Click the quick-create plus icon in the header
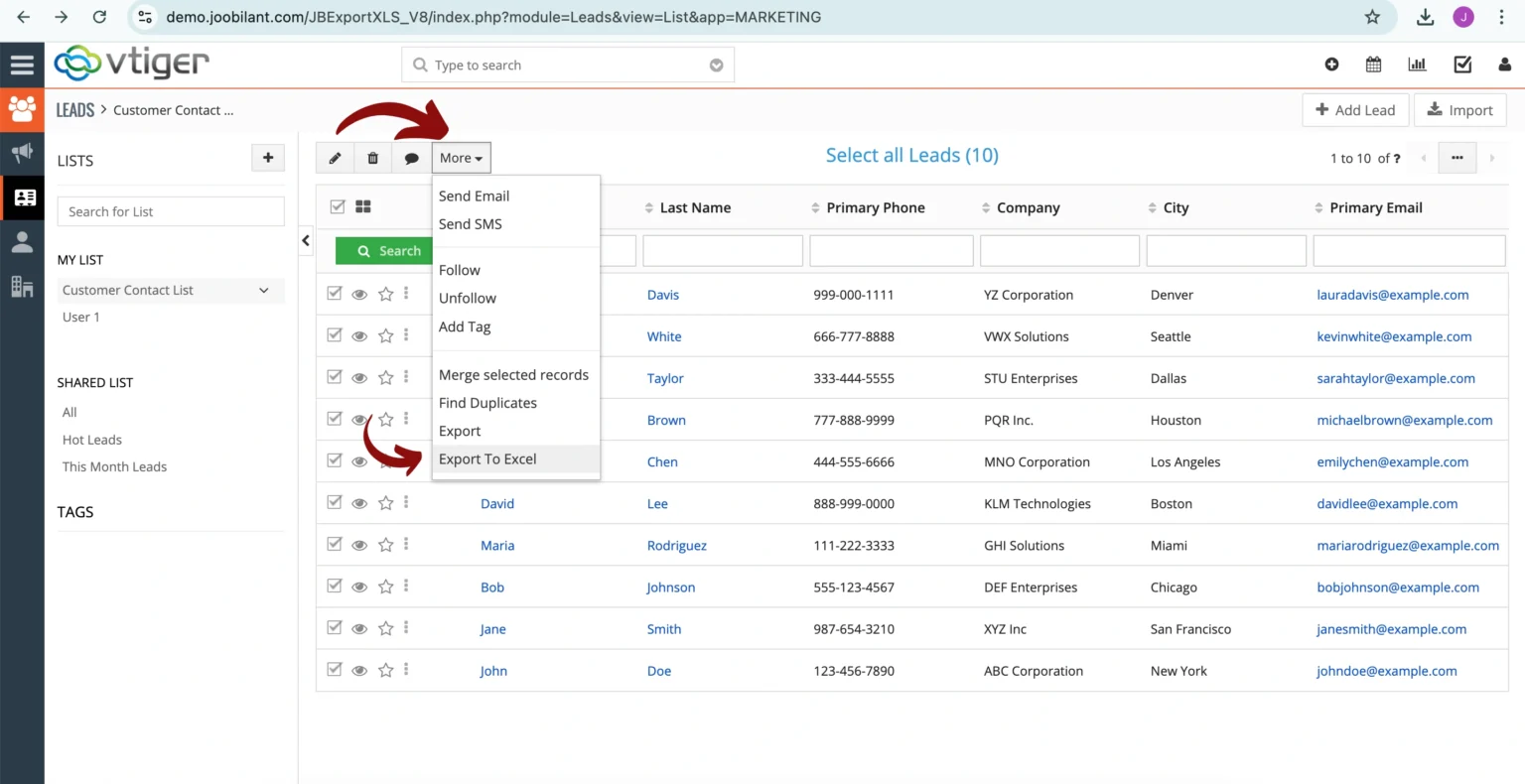Screen dimensions: 1525x784 point(1331,64)
